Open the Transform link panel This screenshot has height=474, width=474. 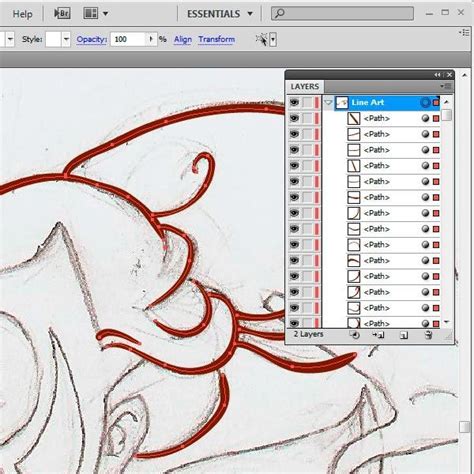point(216,39)
